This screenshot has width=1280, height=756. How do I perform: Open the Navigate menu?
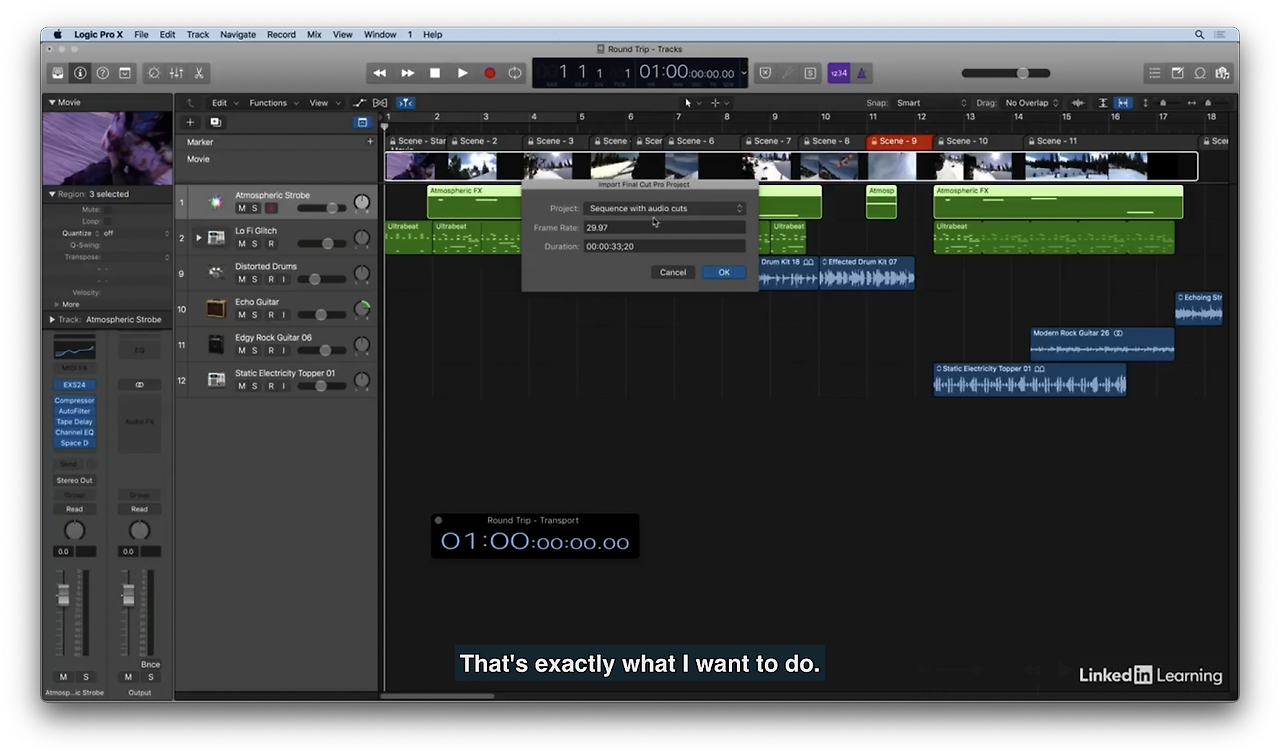coord(238,34)
